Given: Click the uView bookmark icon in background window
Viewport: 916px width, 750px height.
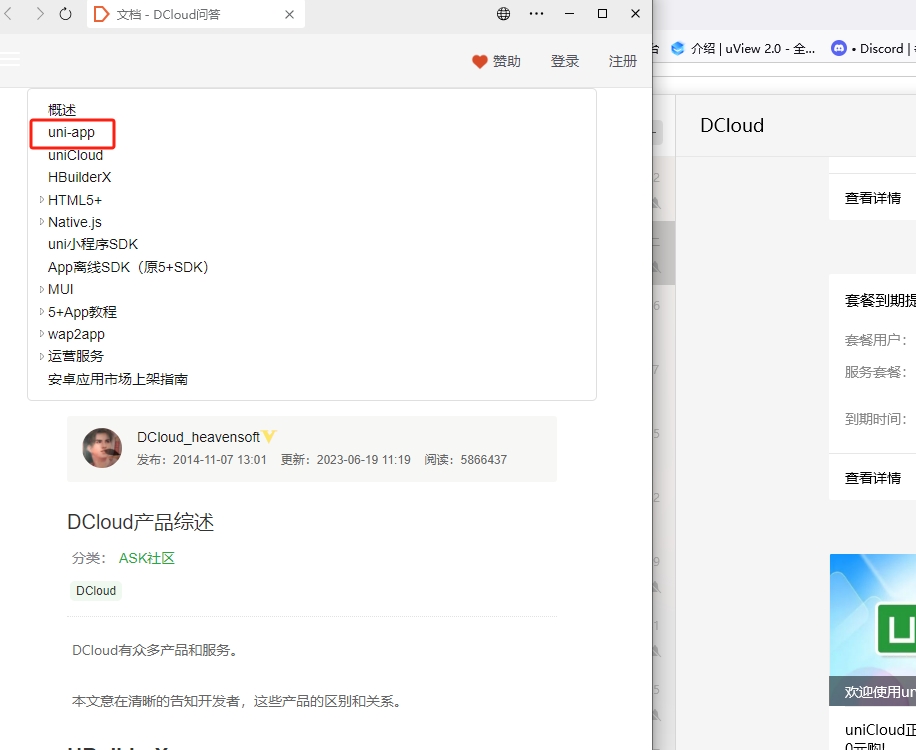Looking at the screenshot, I should coord(678,48).
